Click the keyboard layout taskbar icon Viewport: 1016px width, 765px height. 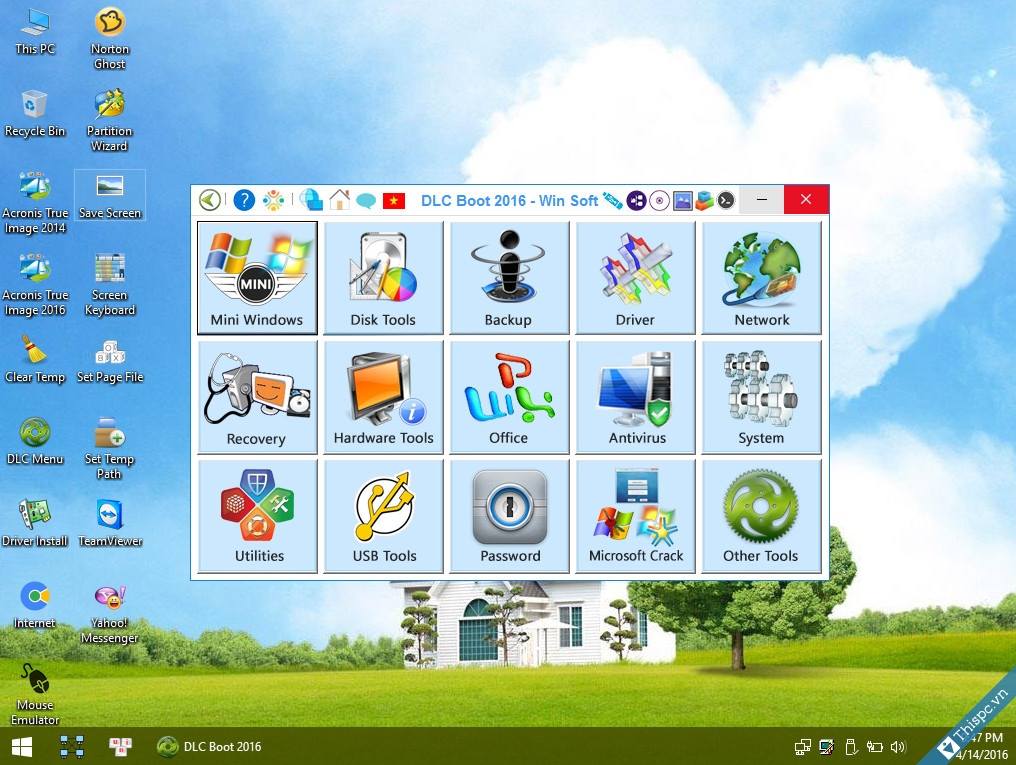click(120, 747)
